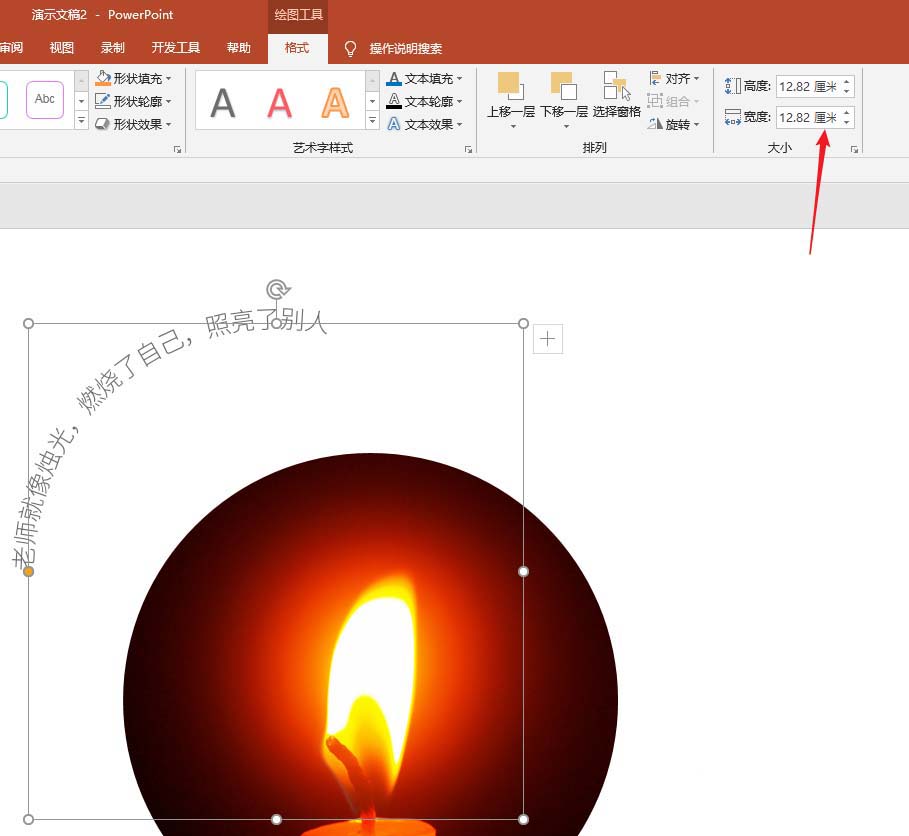
Task: Open the shape styles dialog launcher
Action: tap(177, 150)
